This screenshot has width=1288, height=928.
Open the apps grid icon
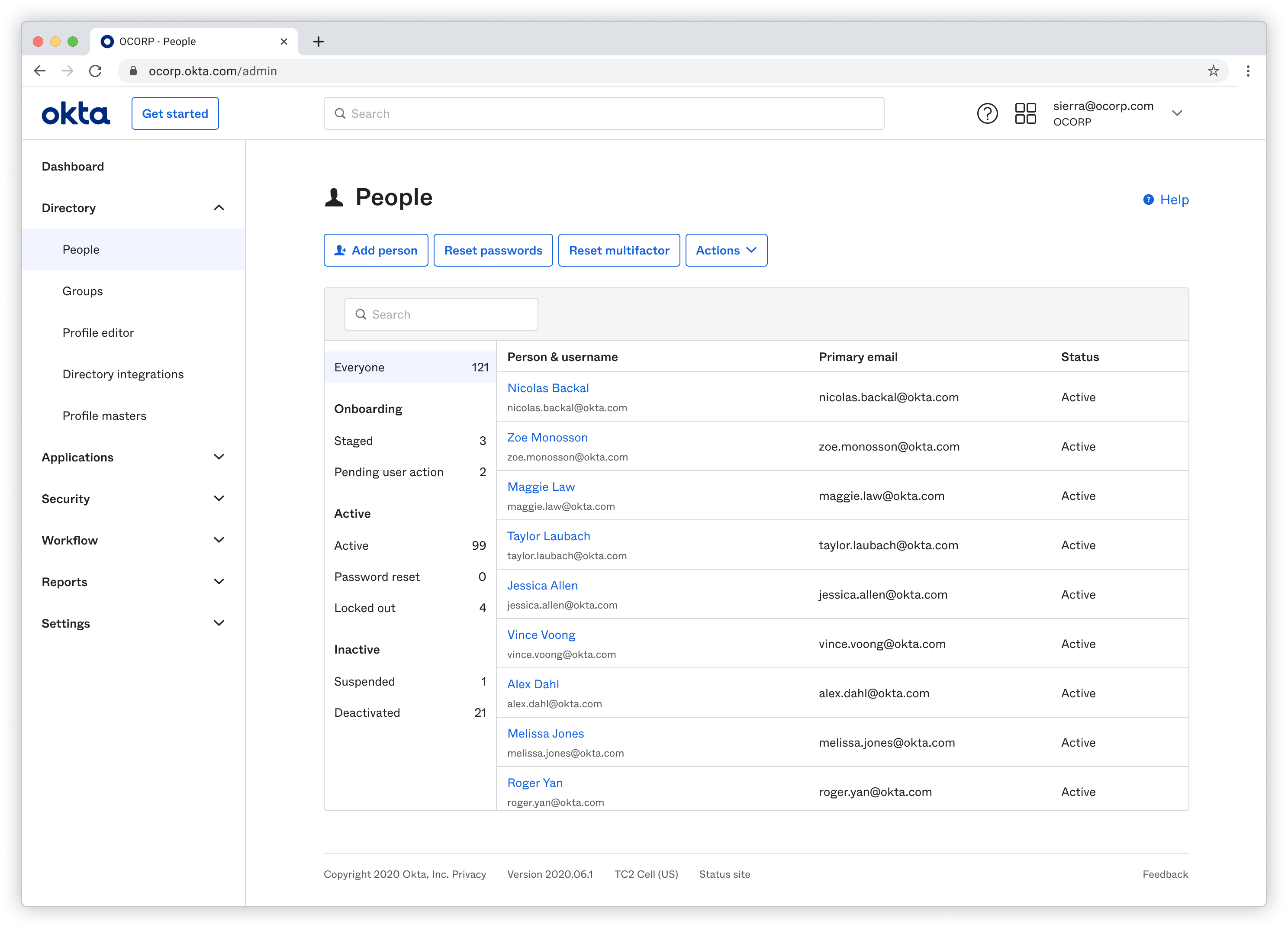pos(1025,113)
